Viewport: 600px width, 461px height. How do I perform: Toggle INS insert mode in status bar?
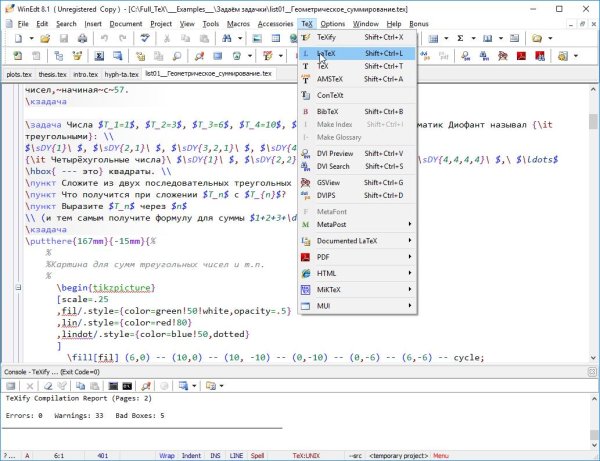point(215,456)
